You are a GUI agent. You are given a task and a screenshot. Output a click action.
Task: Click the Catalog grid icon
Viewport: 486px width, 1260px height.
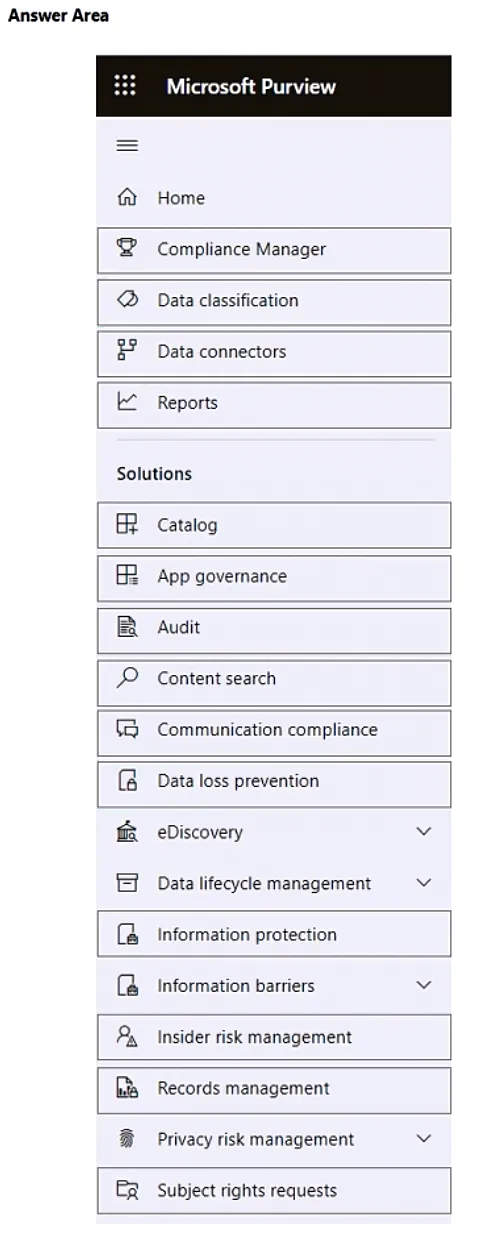pos(127,525)
